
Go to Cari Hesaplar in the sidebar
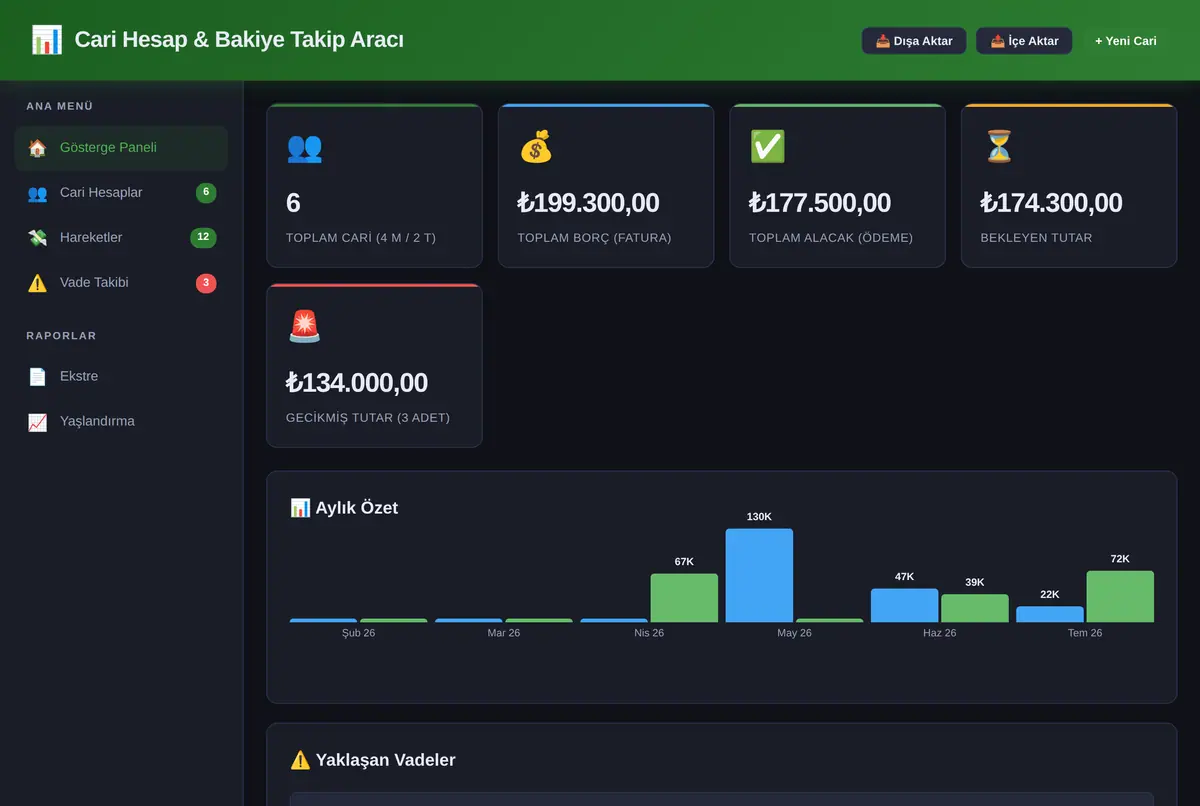click(121, 193)
